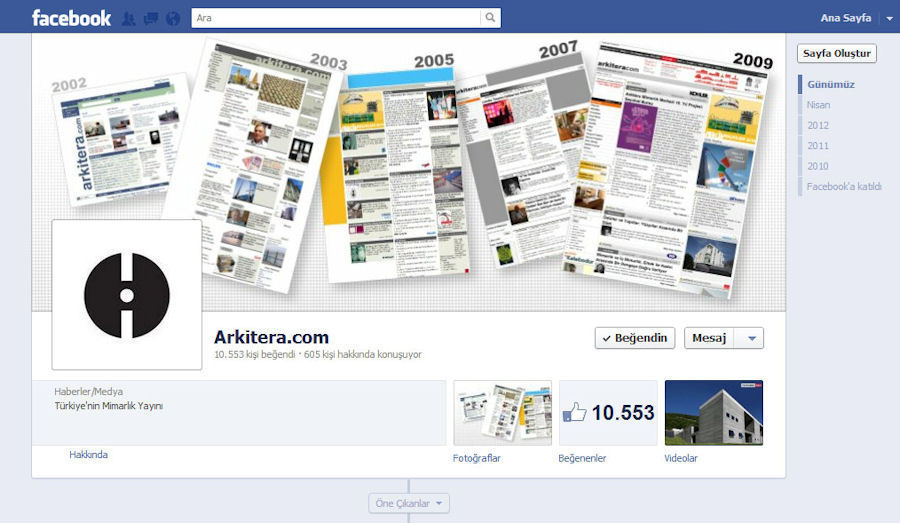Click the Beğenenler label

582,458
